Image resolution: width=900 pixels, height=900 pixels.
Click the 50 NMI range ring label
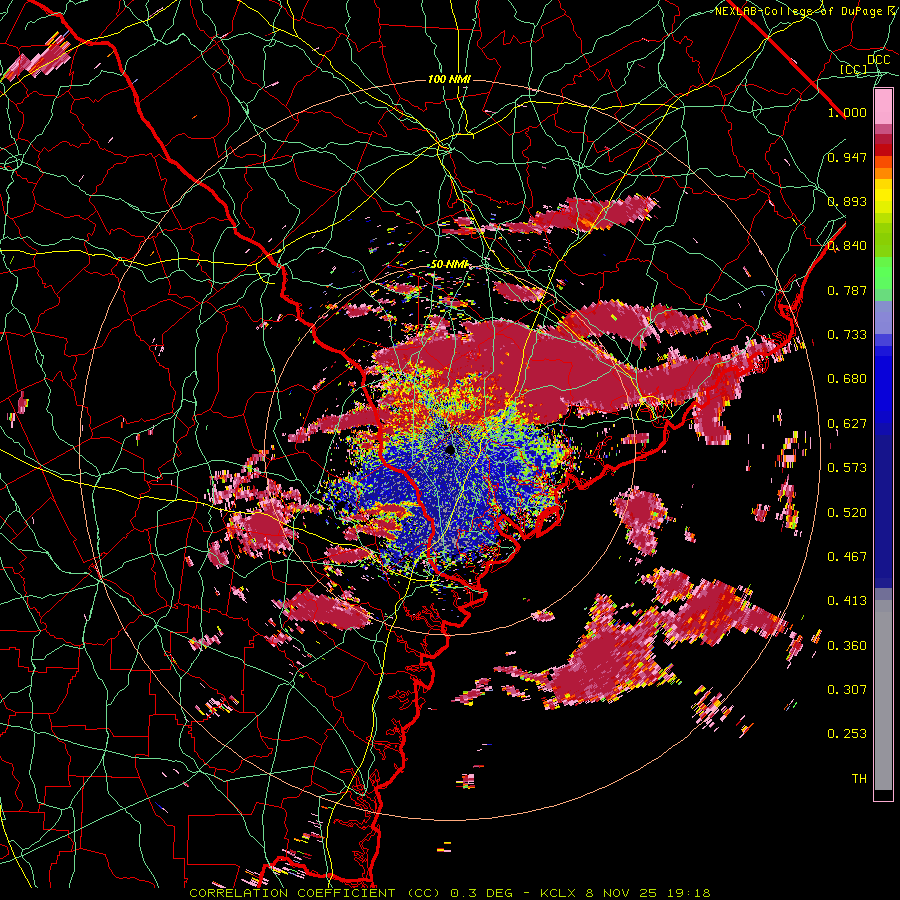tap(450, 265)
